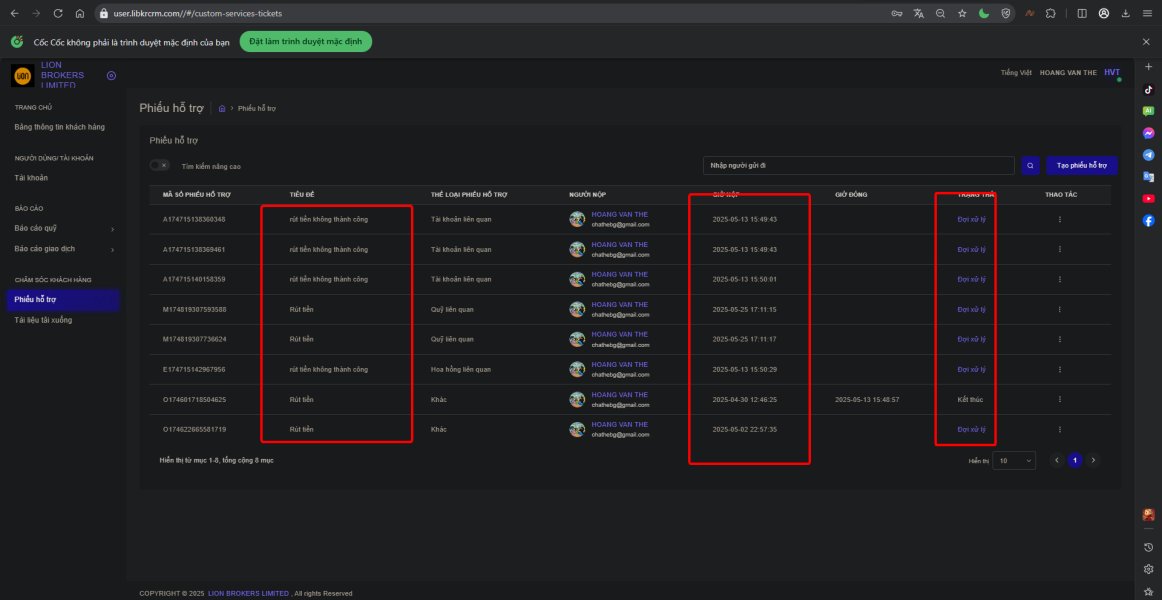1162x600 pixels.
Task: Click LION BROKERS LIMITED footer link
Action: 248,593
